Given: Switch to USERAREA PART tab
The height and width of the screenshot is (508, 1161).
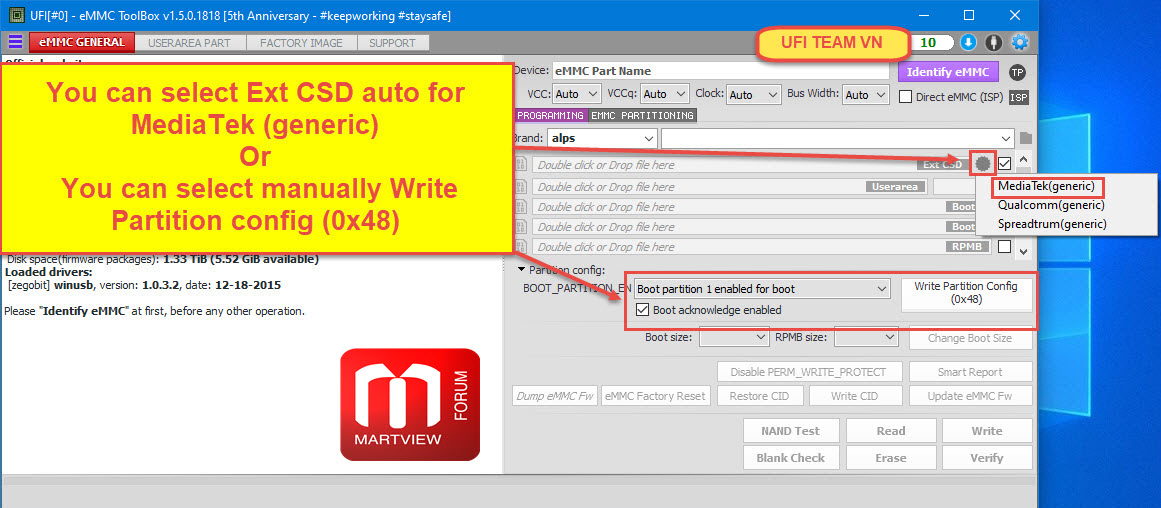Looking at the screenshot, I should coord(189,43).
